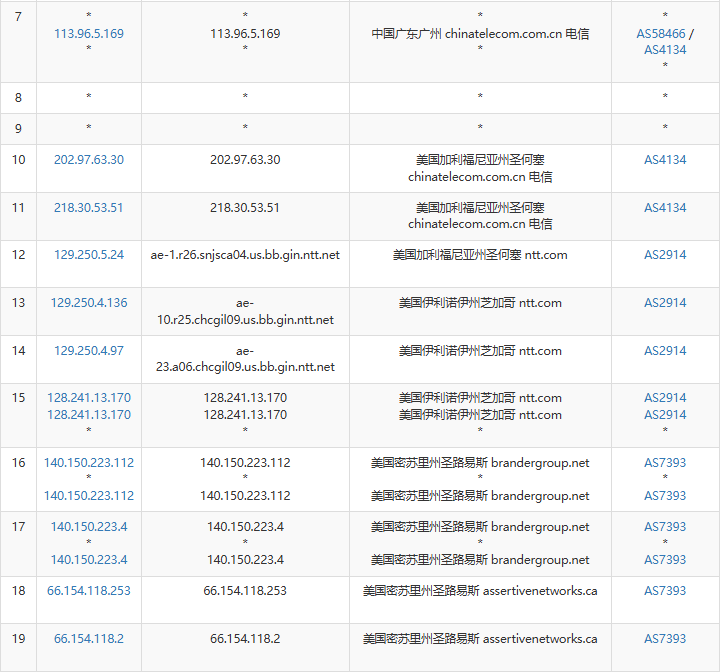The image size is (720, 672).
Task: Select hostname ae-23.a06.chcgil09.us.bb.gin.ntt.net
Action: click(245, 359)
